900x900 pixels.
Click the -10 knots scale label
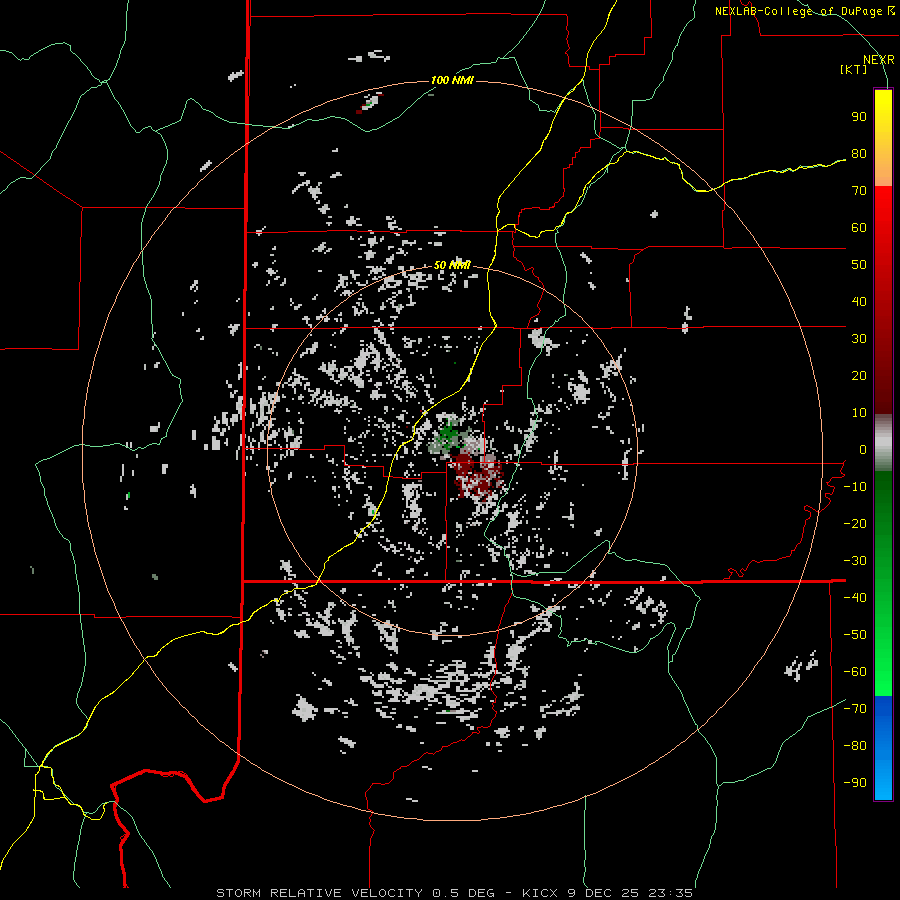855,487
